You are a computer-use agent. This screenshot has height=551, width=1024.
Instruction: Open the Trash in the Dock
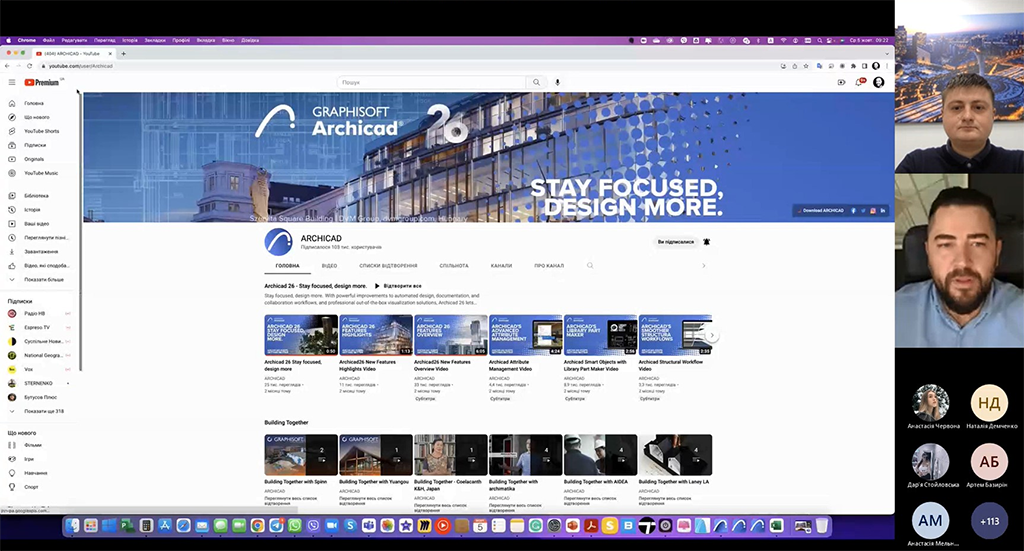tap(822, 525)
